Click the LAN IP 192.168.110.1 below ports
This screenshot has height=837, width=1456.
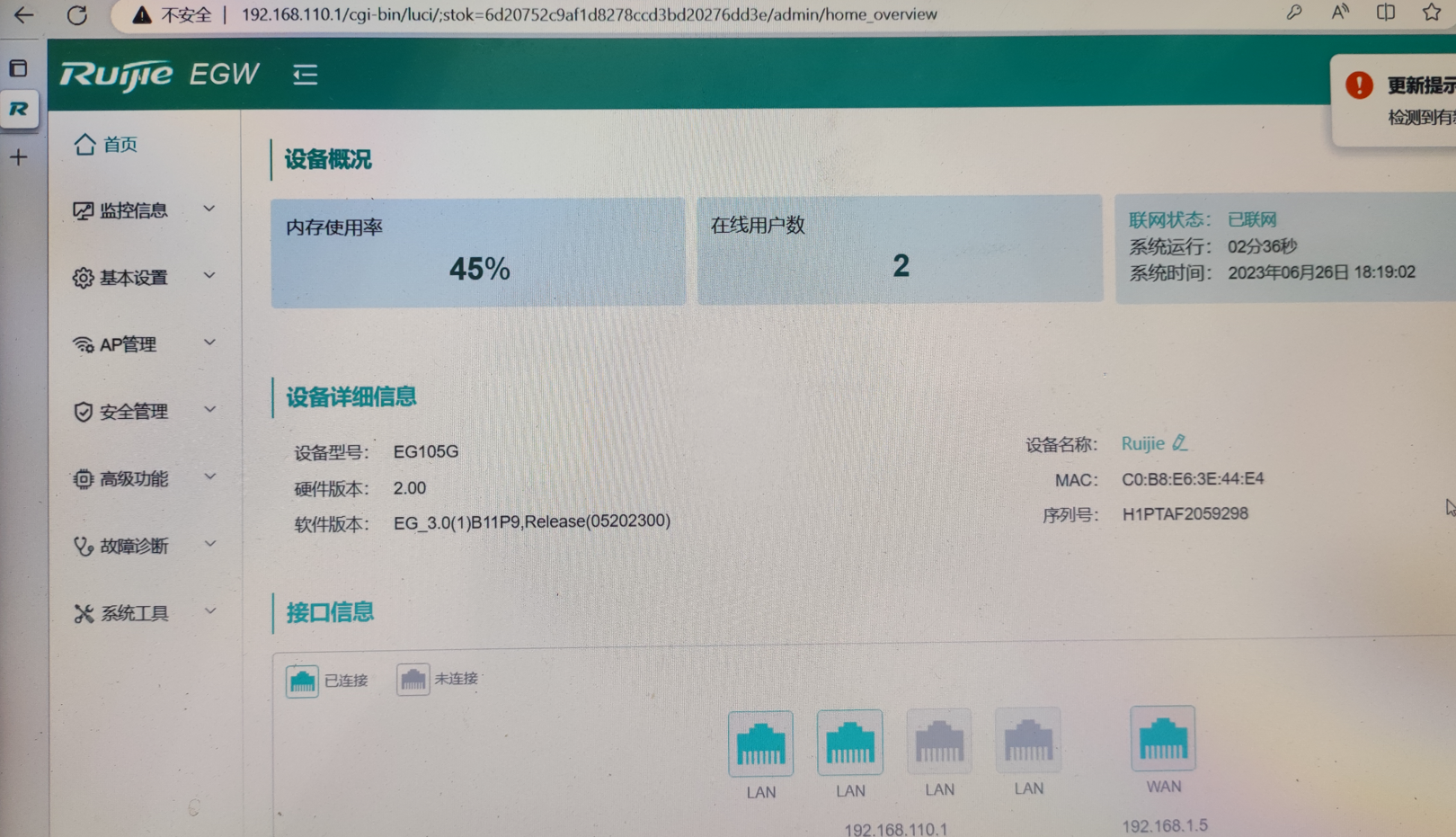click(x=896, y=829)
